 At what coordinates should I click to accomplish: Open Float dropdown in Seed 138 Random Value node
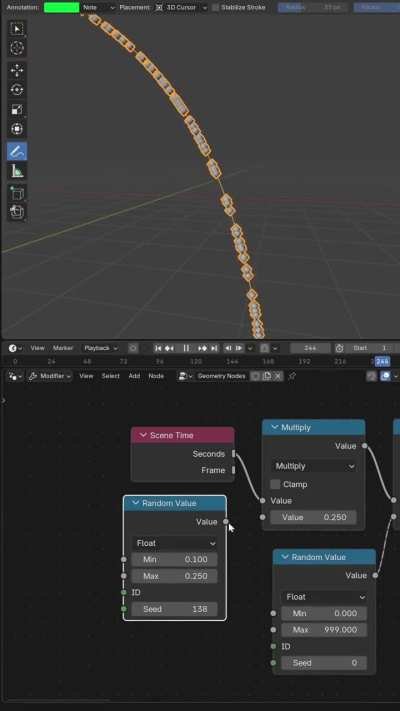[175, 543]
